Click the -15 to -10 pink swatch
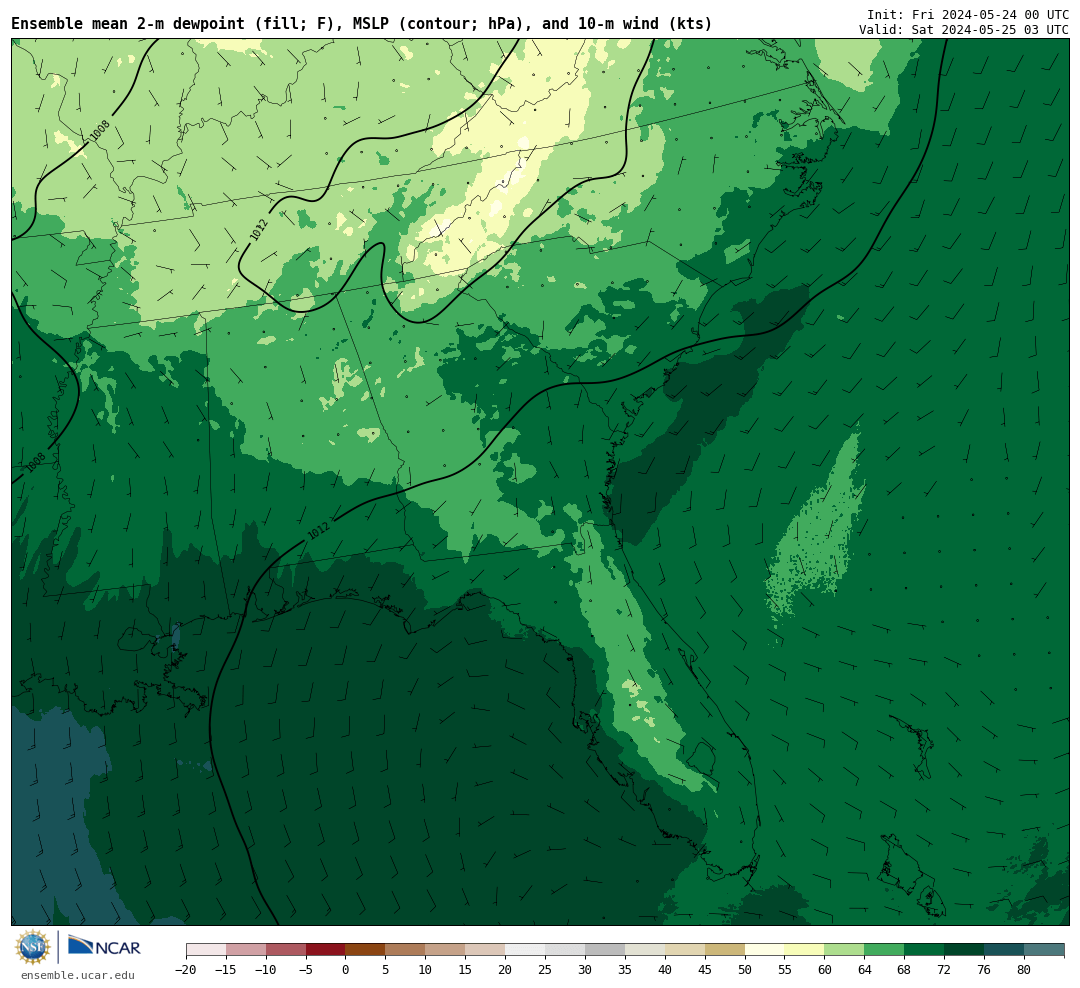The height and width of the screenshot is (988, 1080). [246, 950]
